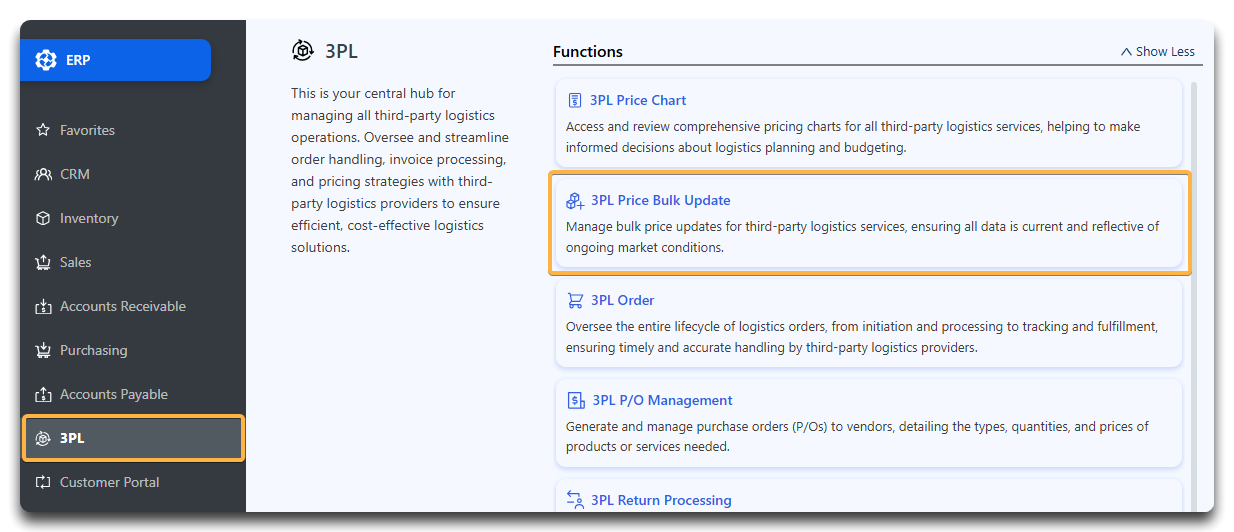Click the Inventory box icon

[x=43, y=218]
